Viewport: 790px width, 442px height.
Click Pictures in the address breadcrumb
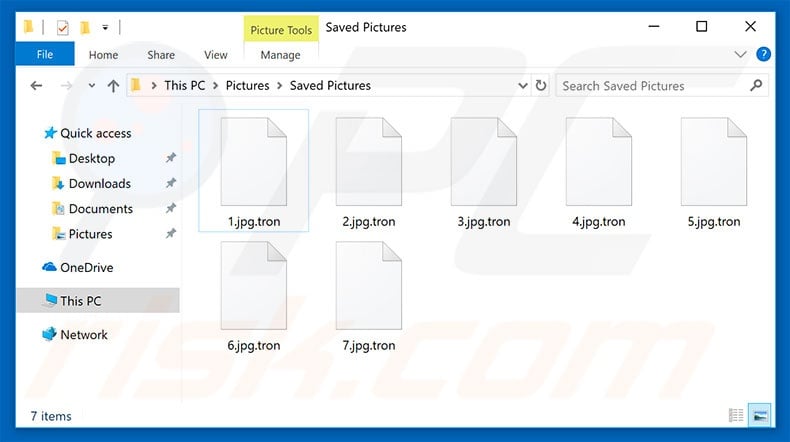click(x=247, y=86)
